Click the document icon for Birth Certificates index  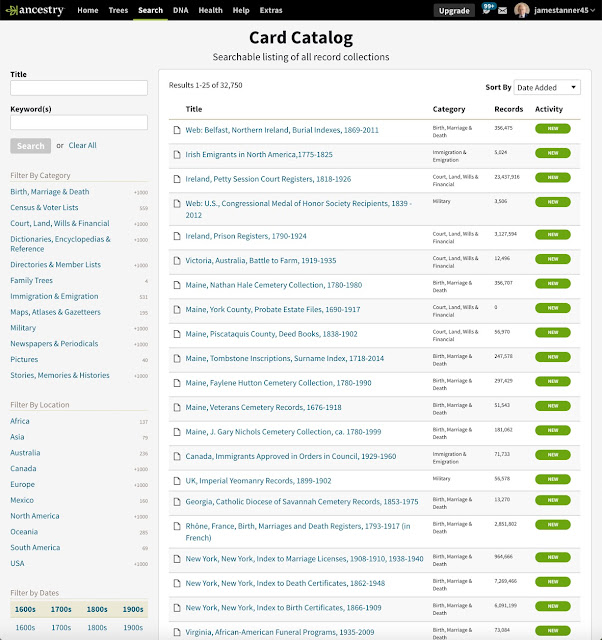(x=177, y=608)
